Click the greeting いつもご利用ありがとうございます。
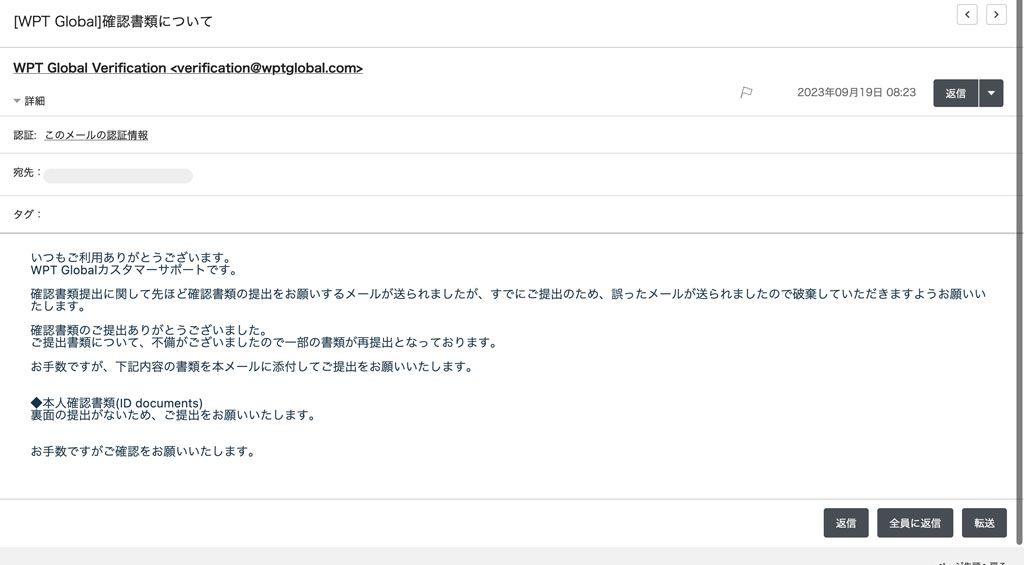Viewport: 1024px width, 565px height. (131, 257)
